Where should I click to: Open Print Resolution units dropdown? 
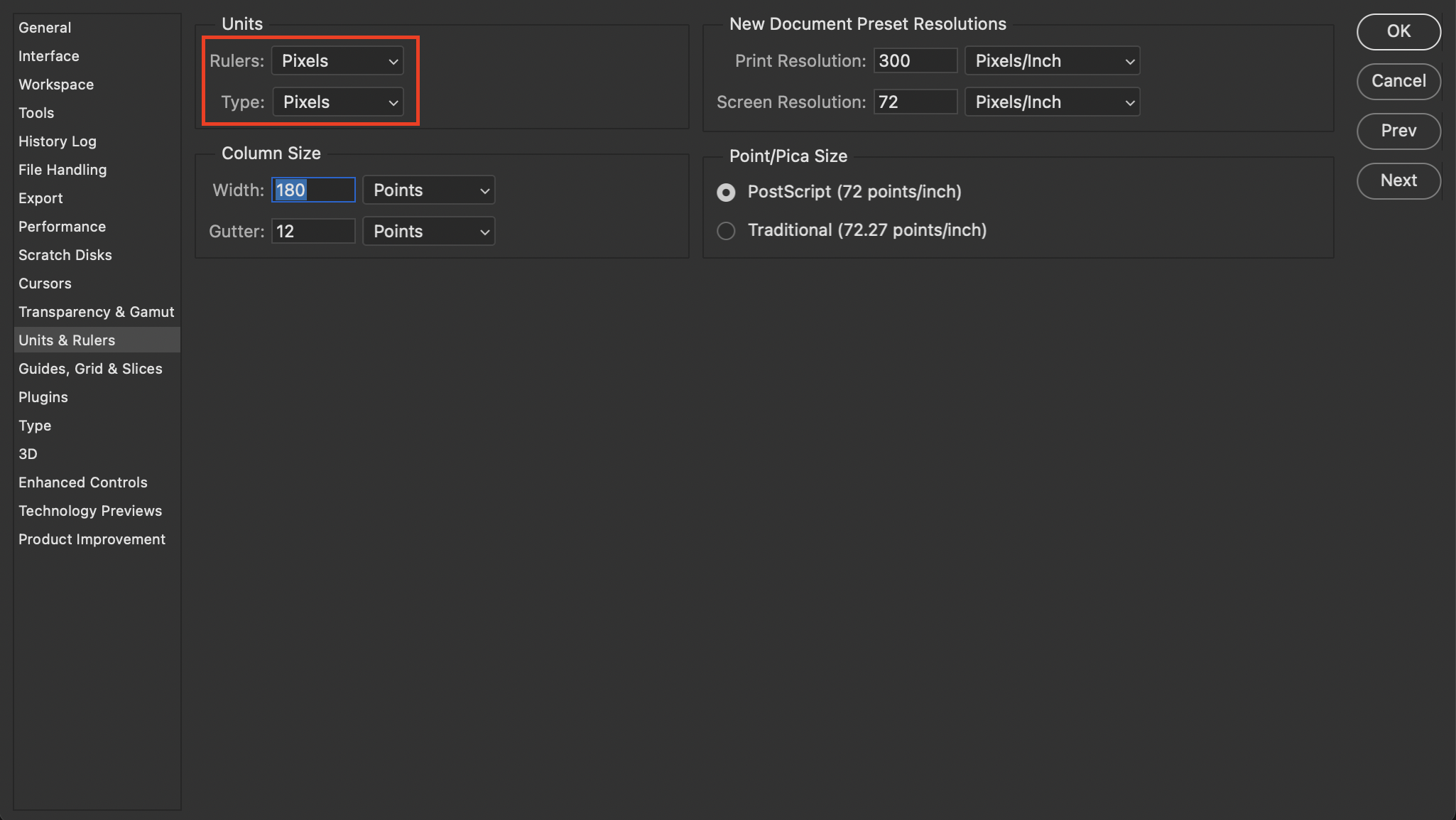(1052, 61)
